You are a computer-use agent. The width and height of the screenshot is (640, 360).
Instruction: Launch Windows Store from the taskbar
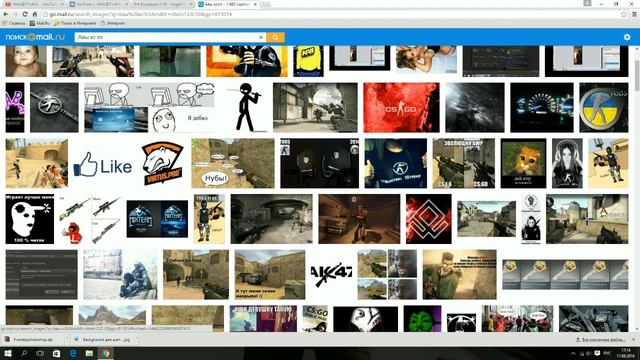(56, 353)
